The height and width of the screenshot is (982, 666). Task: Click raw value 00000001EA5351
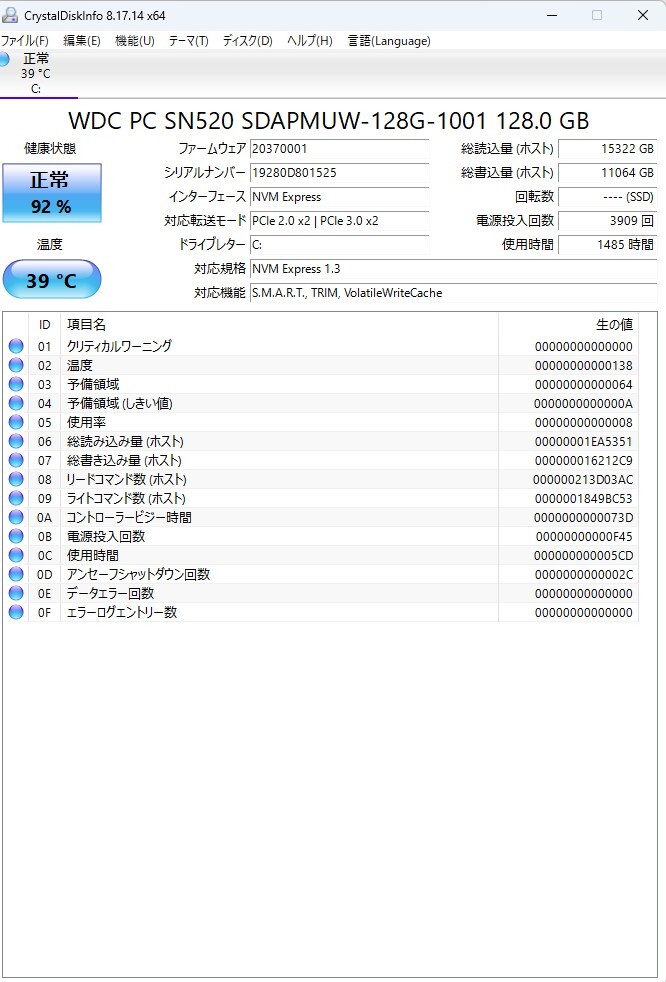tap(583, 442)
